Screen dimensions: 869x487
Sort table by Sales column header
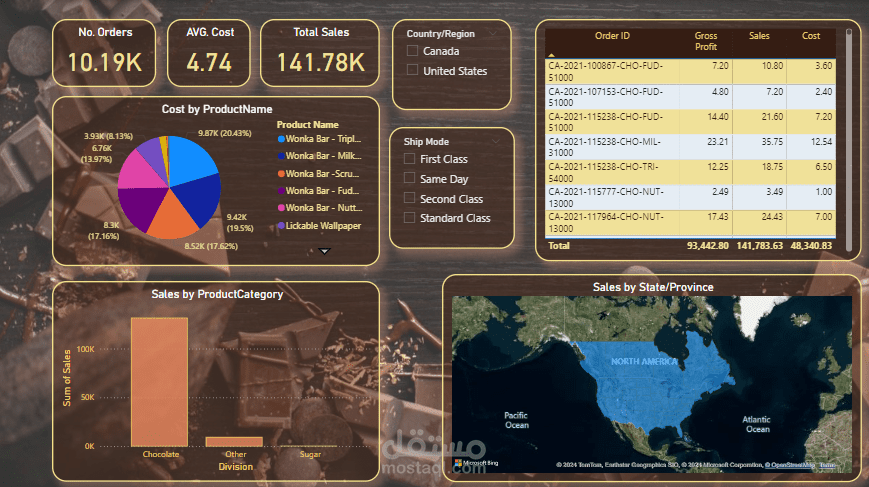pos(759,36)
